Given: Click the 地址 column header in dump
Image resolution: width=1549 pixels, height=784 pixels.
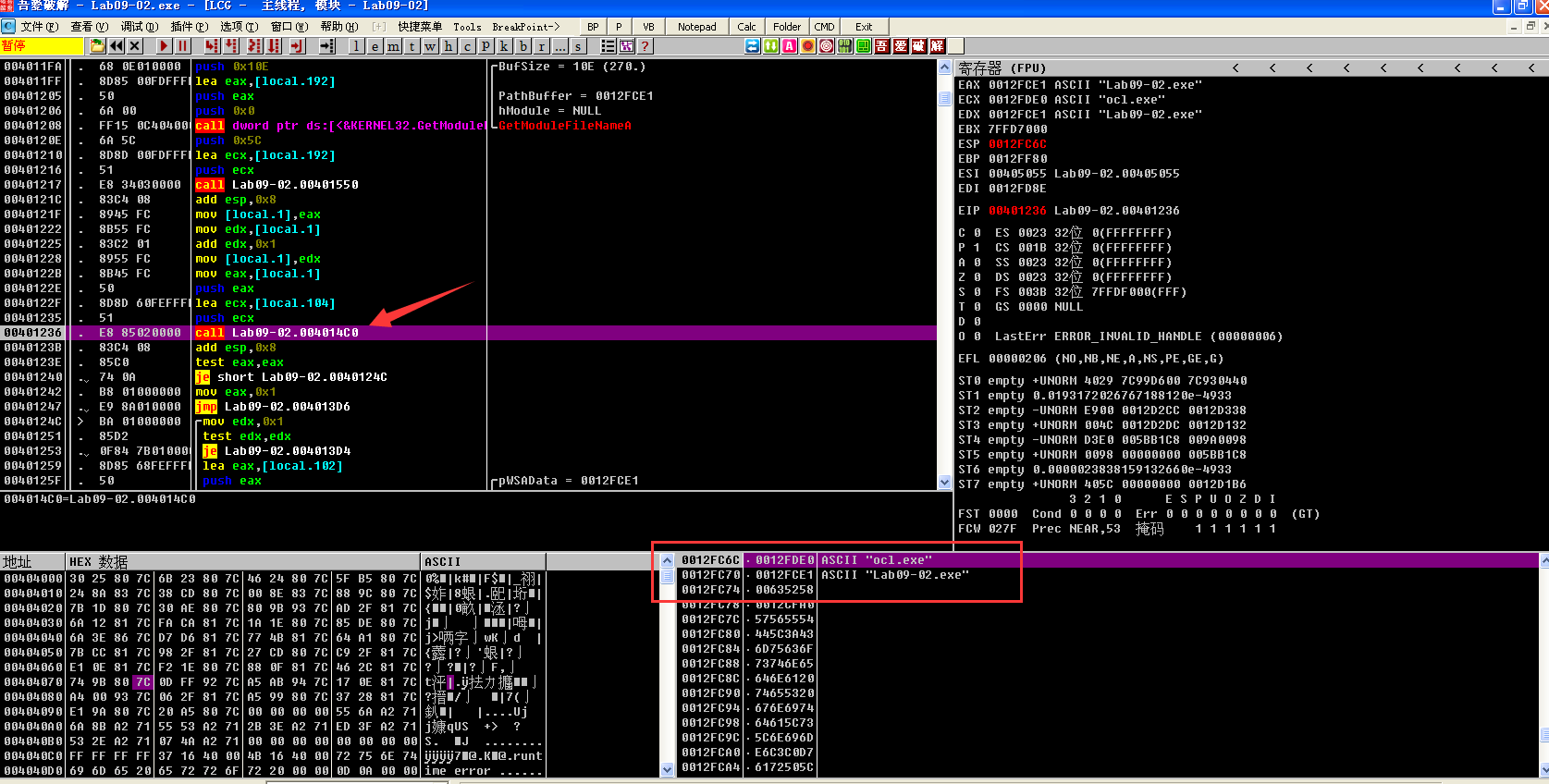Looking at the screenshot, I should tap(32, 561).
